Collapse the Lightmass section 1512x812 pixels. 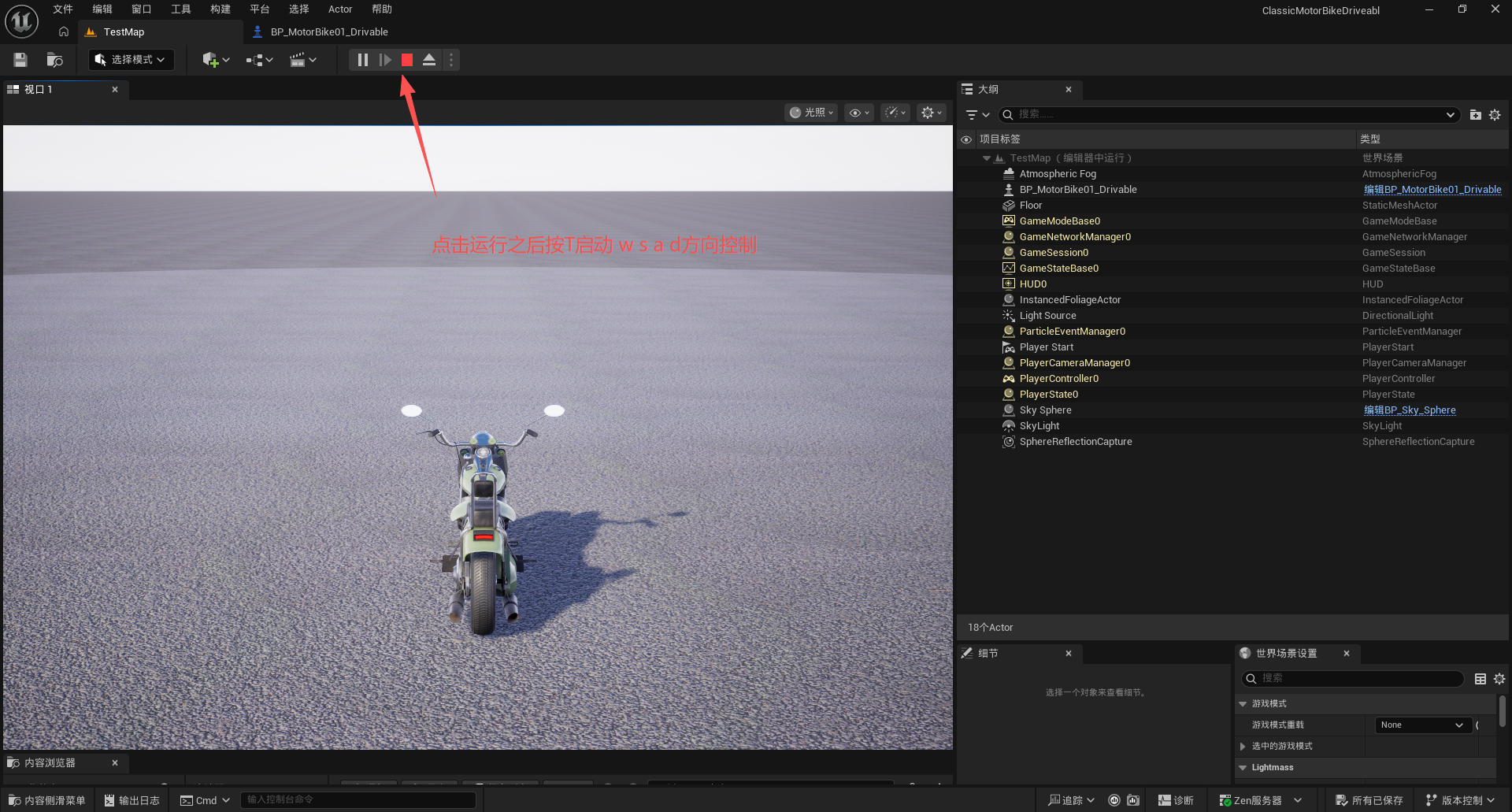[1243, 768]
